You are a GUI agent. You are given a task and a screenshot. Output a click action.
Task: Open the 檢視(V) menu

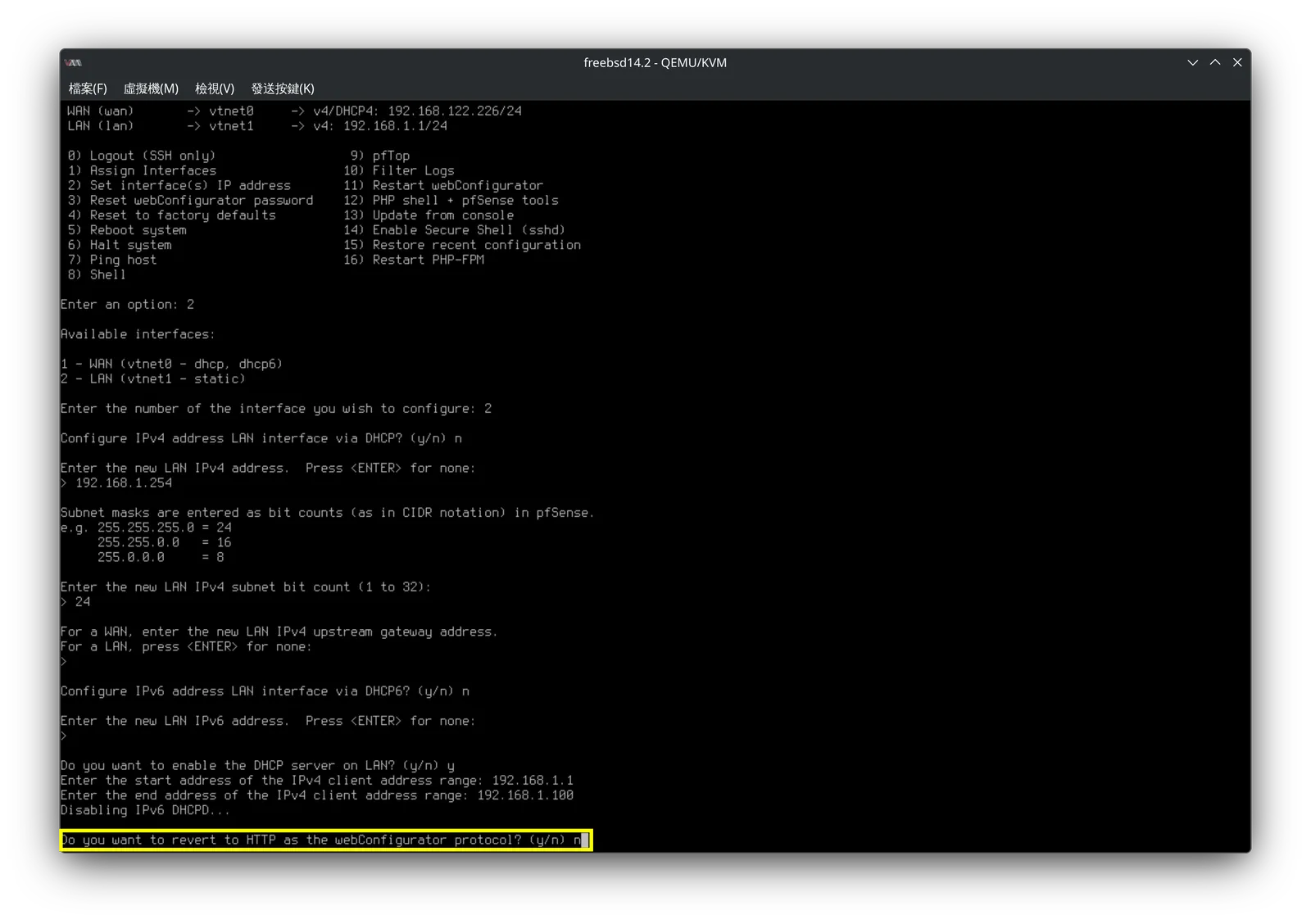[x=215, y=88]
